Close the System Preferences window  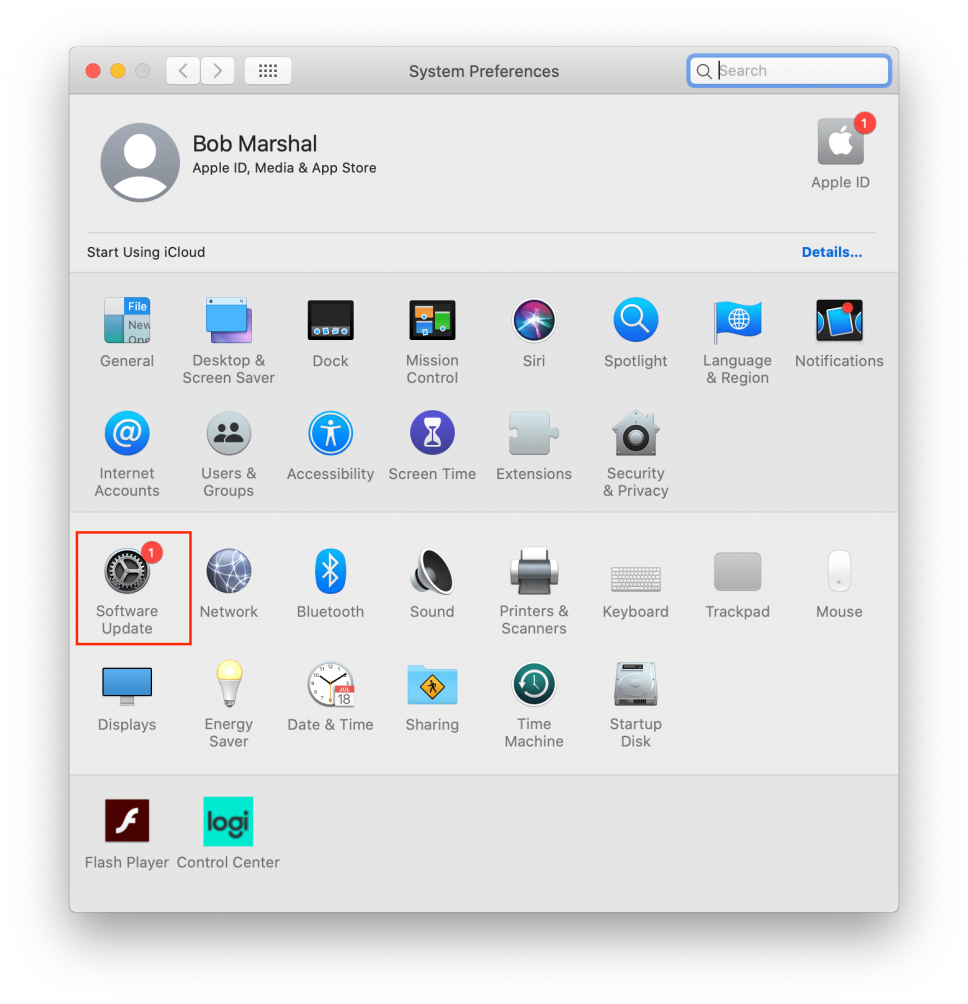click(93, 70)
